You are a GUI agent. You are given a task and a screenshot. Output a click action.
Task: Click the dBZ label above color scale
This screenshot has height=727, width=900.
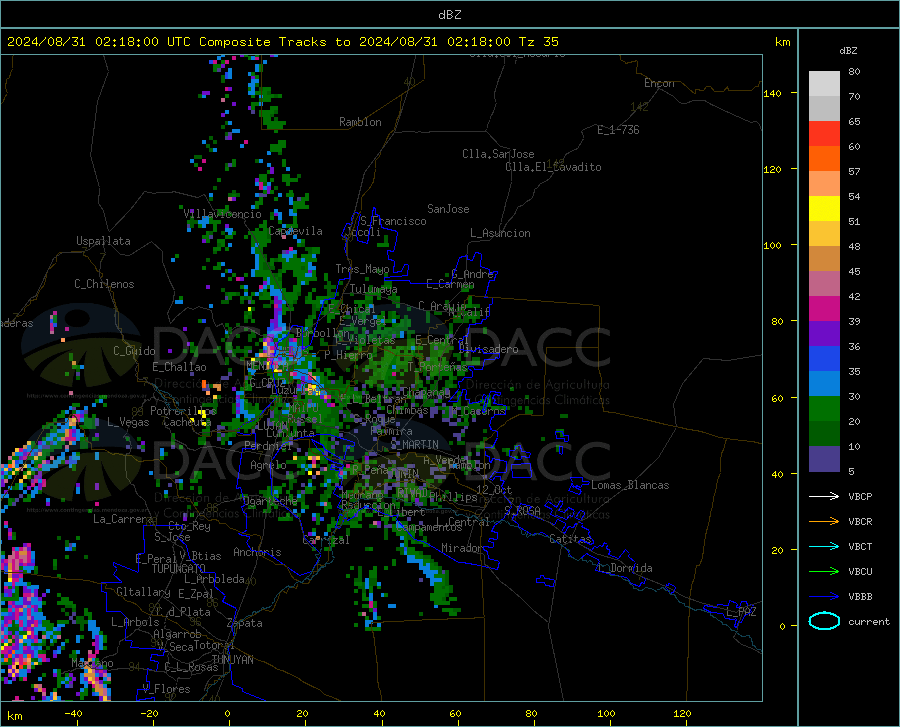point(848,50)
